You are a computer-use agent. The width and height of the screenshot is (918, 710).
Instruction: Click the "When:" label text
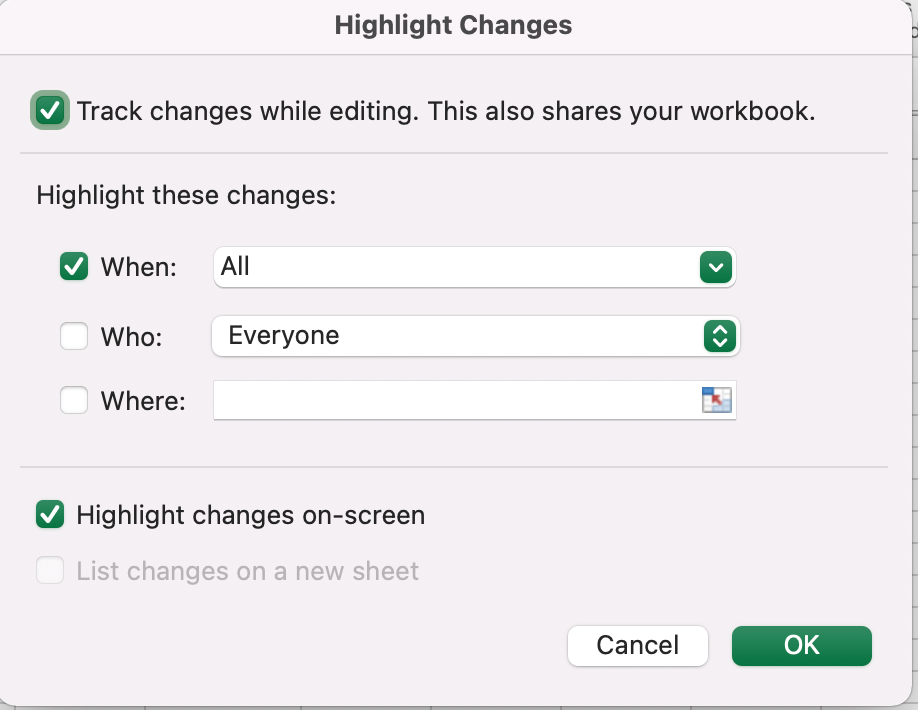pyautogui.click(x=139, y=267)
